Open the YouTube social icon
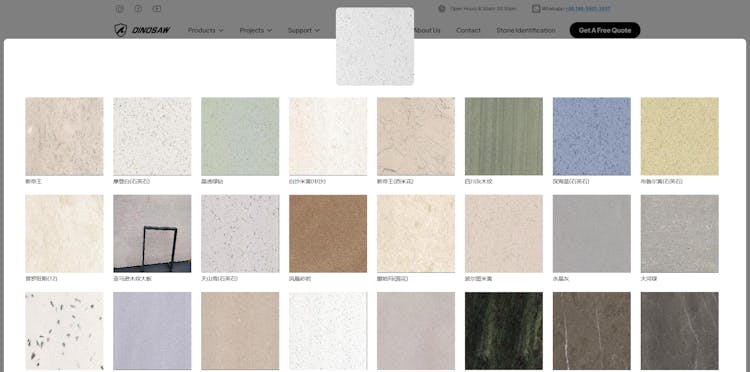 [x=157, y=9]
